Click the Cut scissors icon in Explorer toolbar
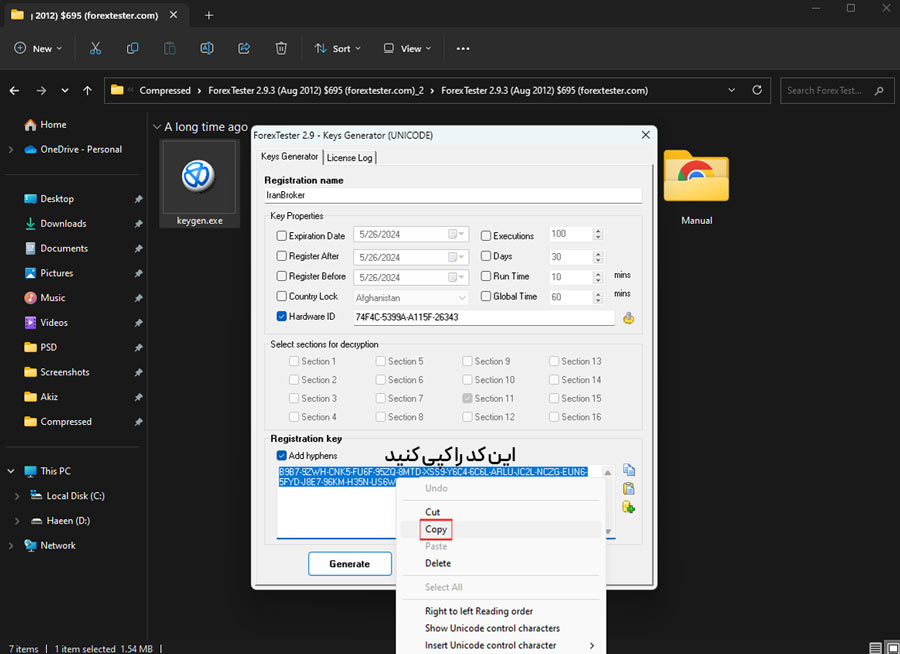The width and height of the screenshot is (900, 654). 95,48
